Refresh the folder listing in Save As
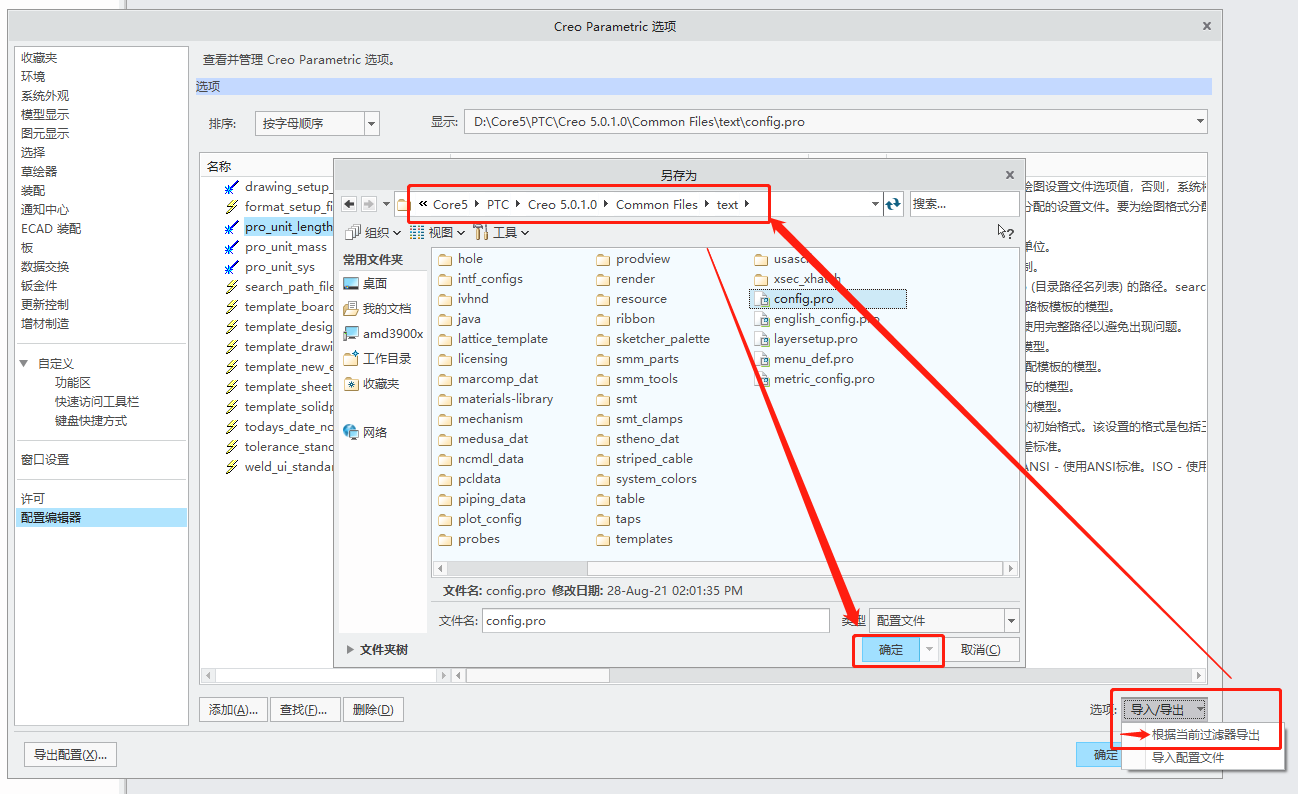The height and width of the screenshot is (794, 1298). [x=892, y=204]
